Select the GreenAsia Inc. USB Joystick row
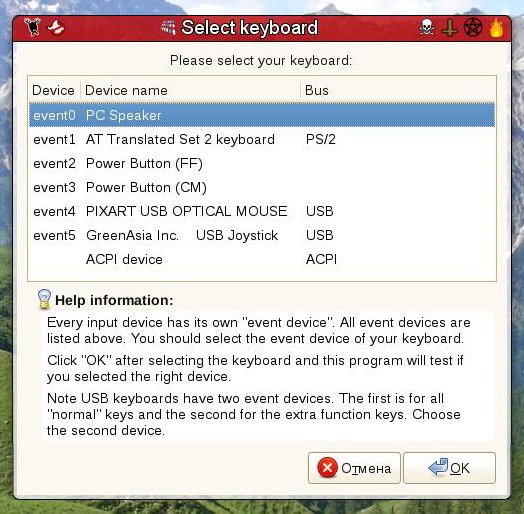Image resolution: width=524 pixels, height=514 pixels. pyautogui.click(x=262, y=236)
